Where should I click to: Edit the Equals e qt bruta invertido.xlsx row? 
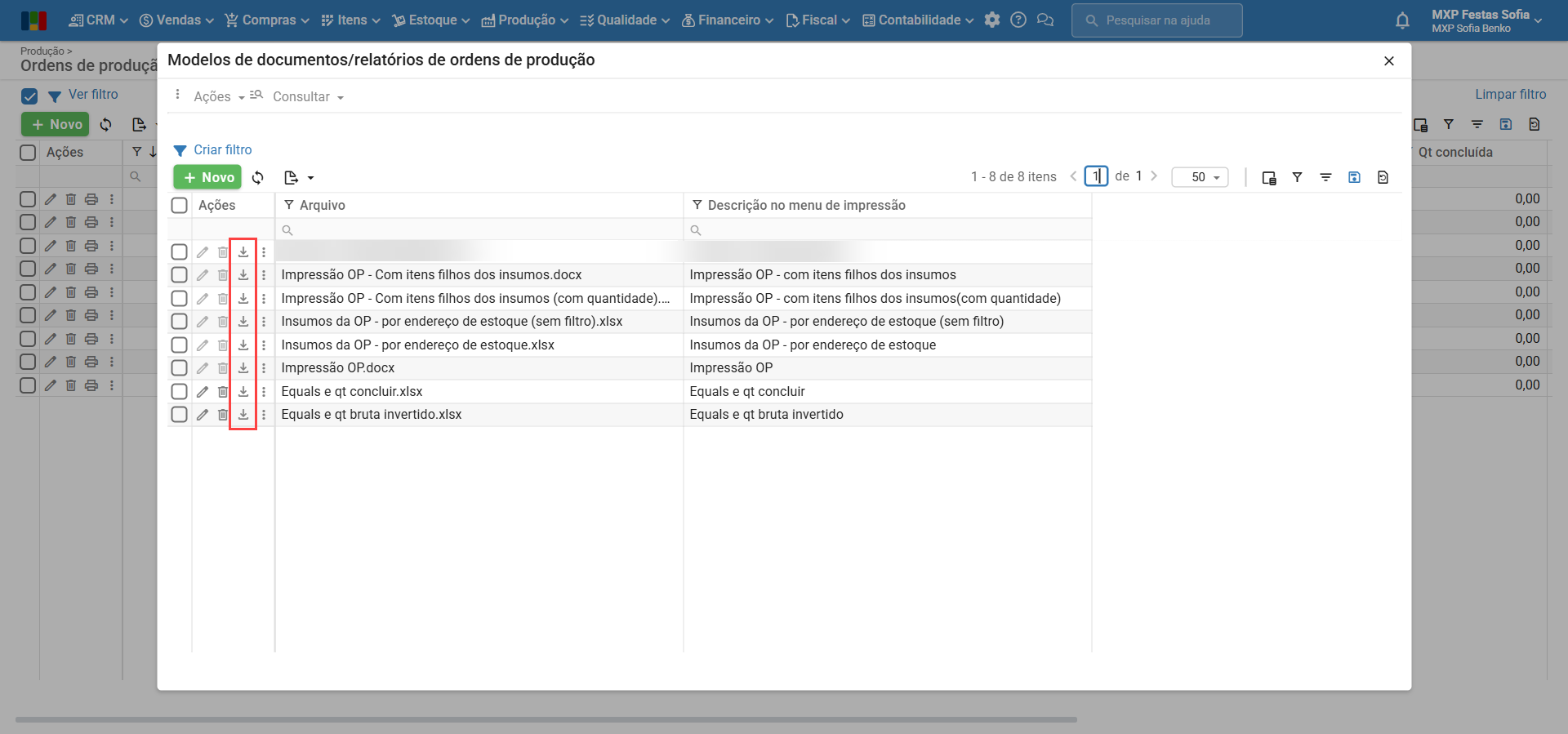(203, 415)
